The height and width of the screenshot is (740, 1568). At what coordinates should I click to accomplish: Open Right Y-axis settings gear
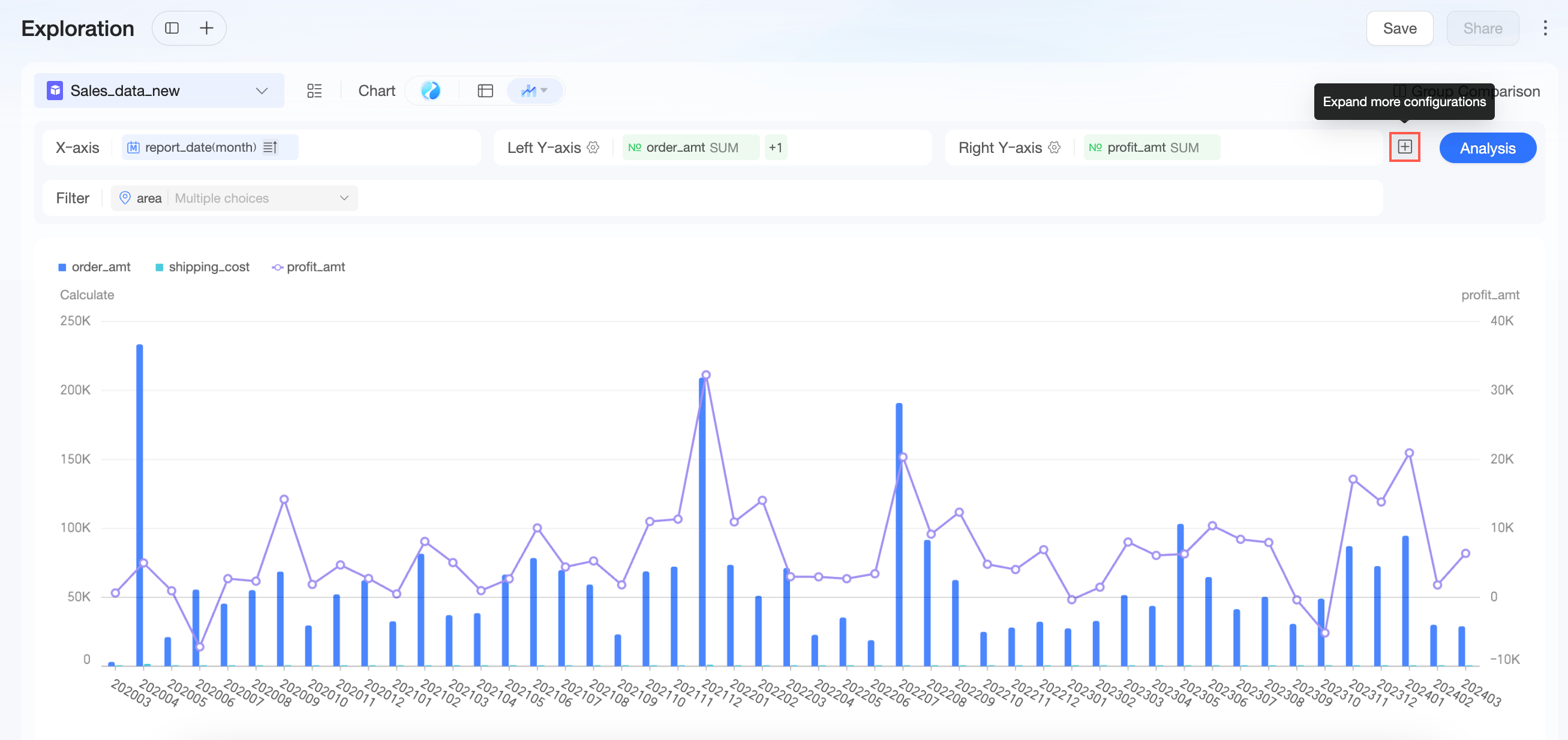pyautogui.click(x=1055, y=148)
